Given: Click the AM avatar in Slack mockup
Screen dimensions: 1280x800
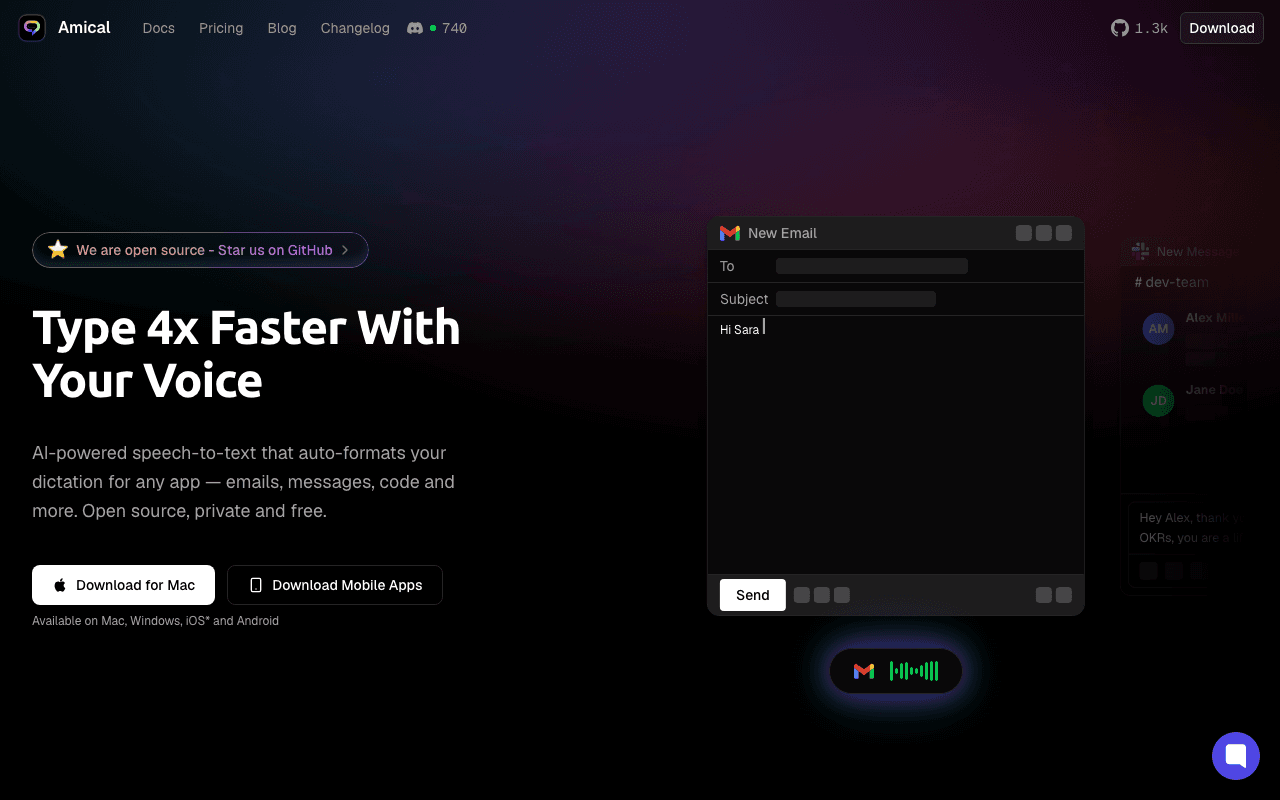Looking at the screenshot, I should click(x=1158, y=328).
